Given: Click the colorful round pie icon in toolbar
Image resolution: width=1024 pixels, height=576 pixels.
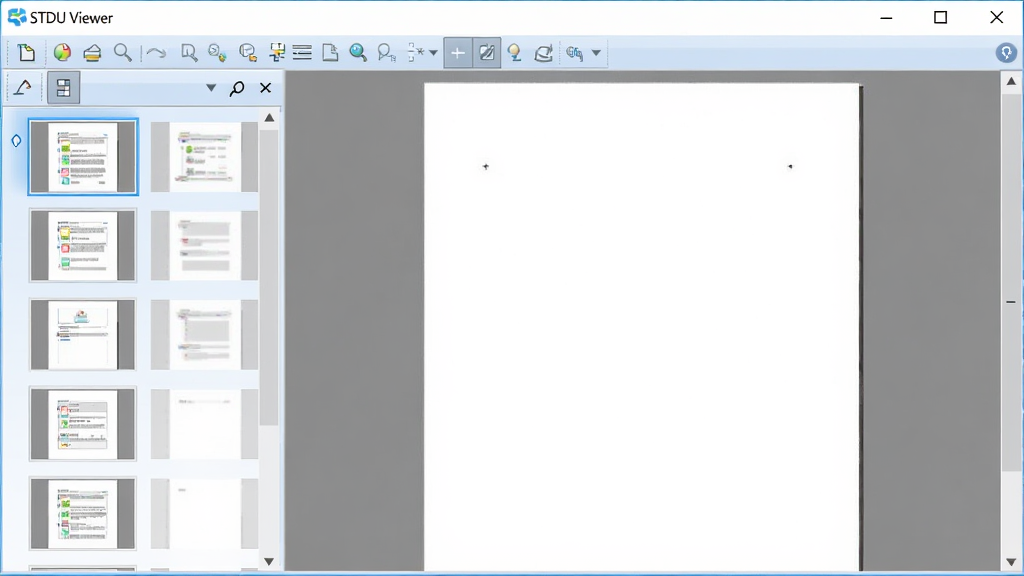Looking at the screenshot, I should click(x=62, y=52).
